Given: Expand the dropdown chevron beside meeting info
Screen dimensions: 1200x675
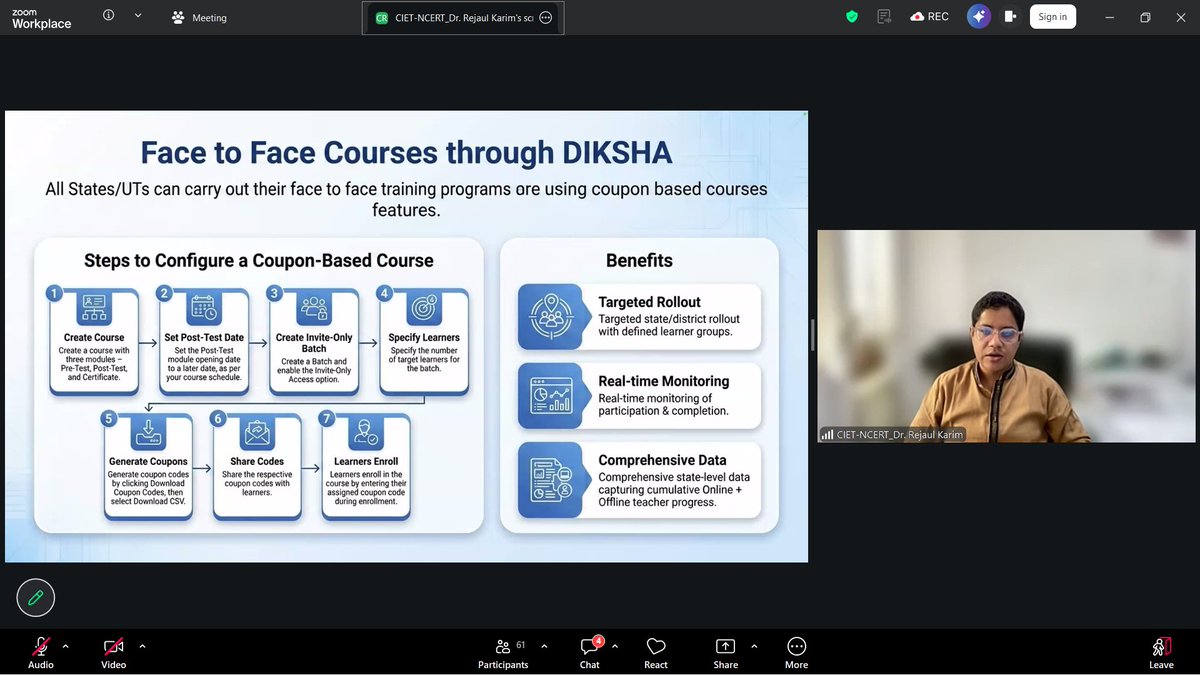Looking at the screenshot, I should click(138, 16).
